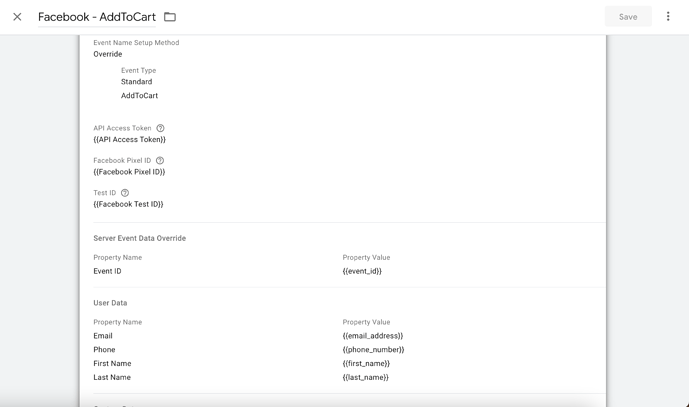Click the AddToCart event value
Screen dimensions: 689x407
pyautogui.click(x=139, y=95)
